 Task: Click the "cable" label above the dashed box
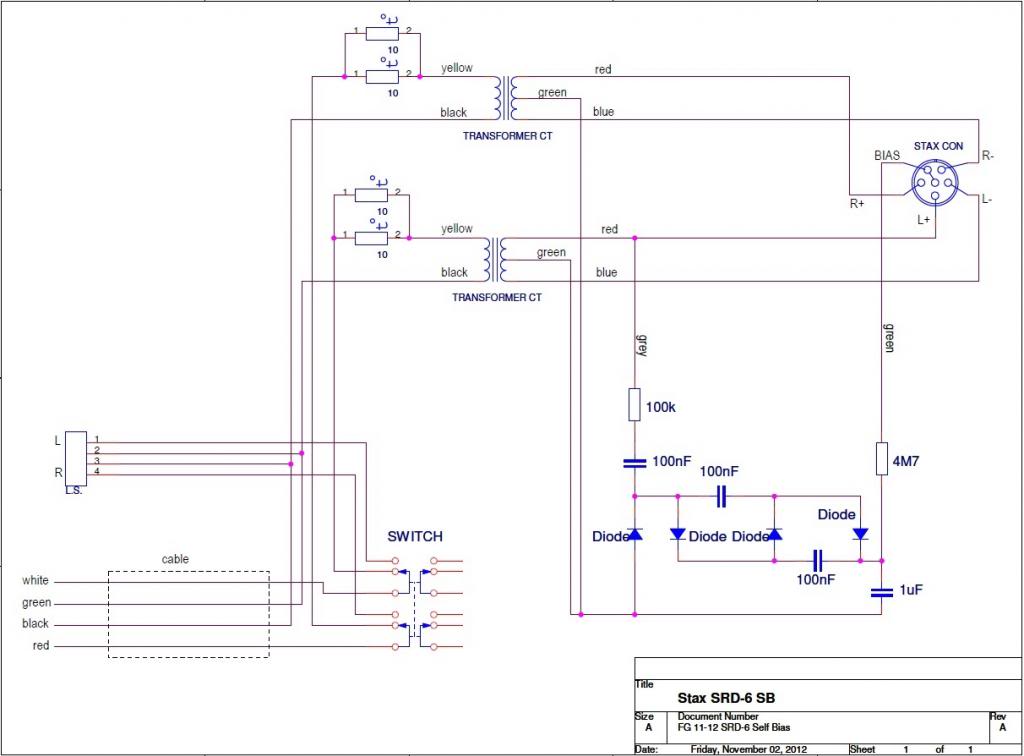(175, 559)
